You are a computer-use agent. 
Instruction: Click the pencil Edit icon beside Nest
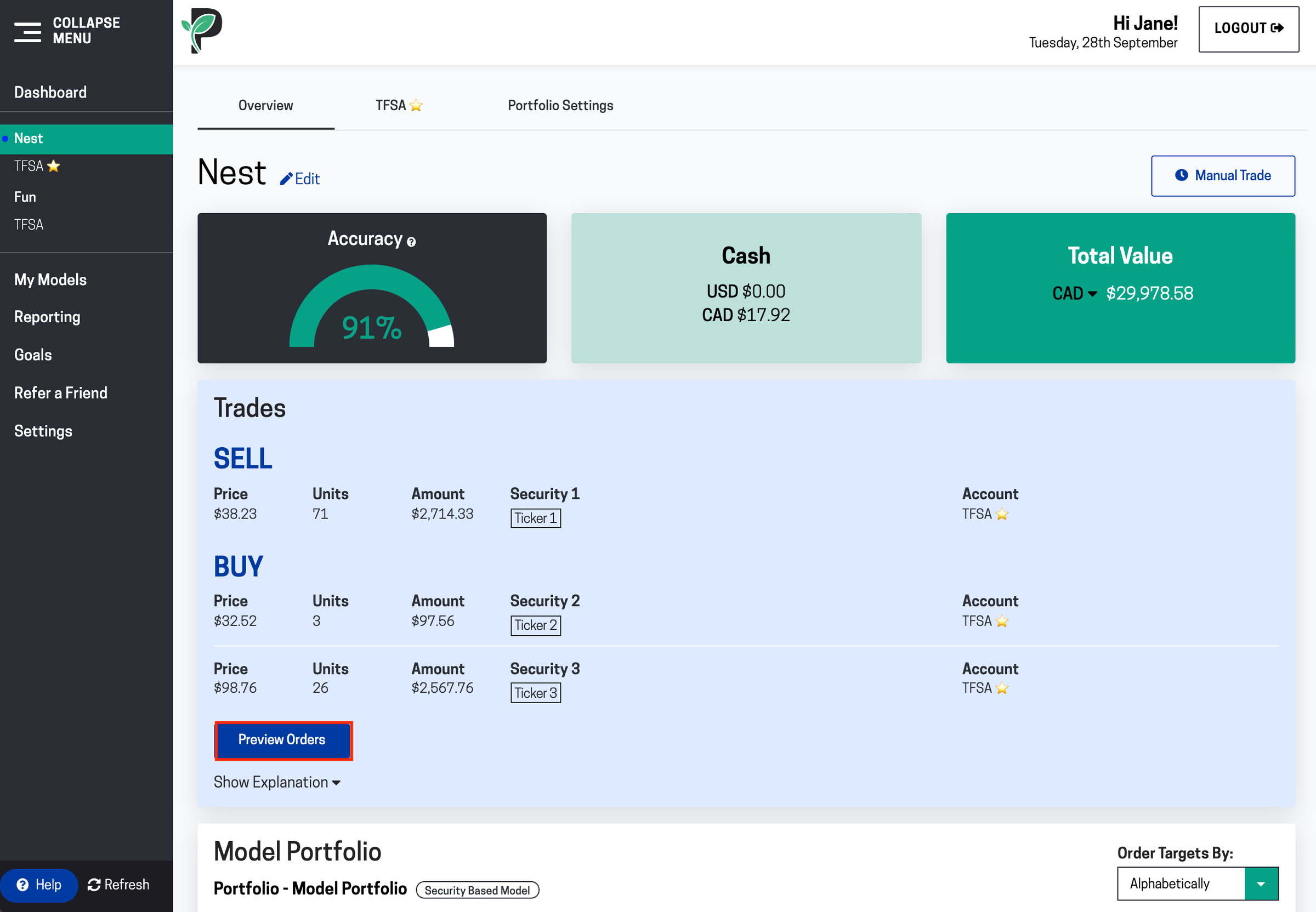point(286,179)
